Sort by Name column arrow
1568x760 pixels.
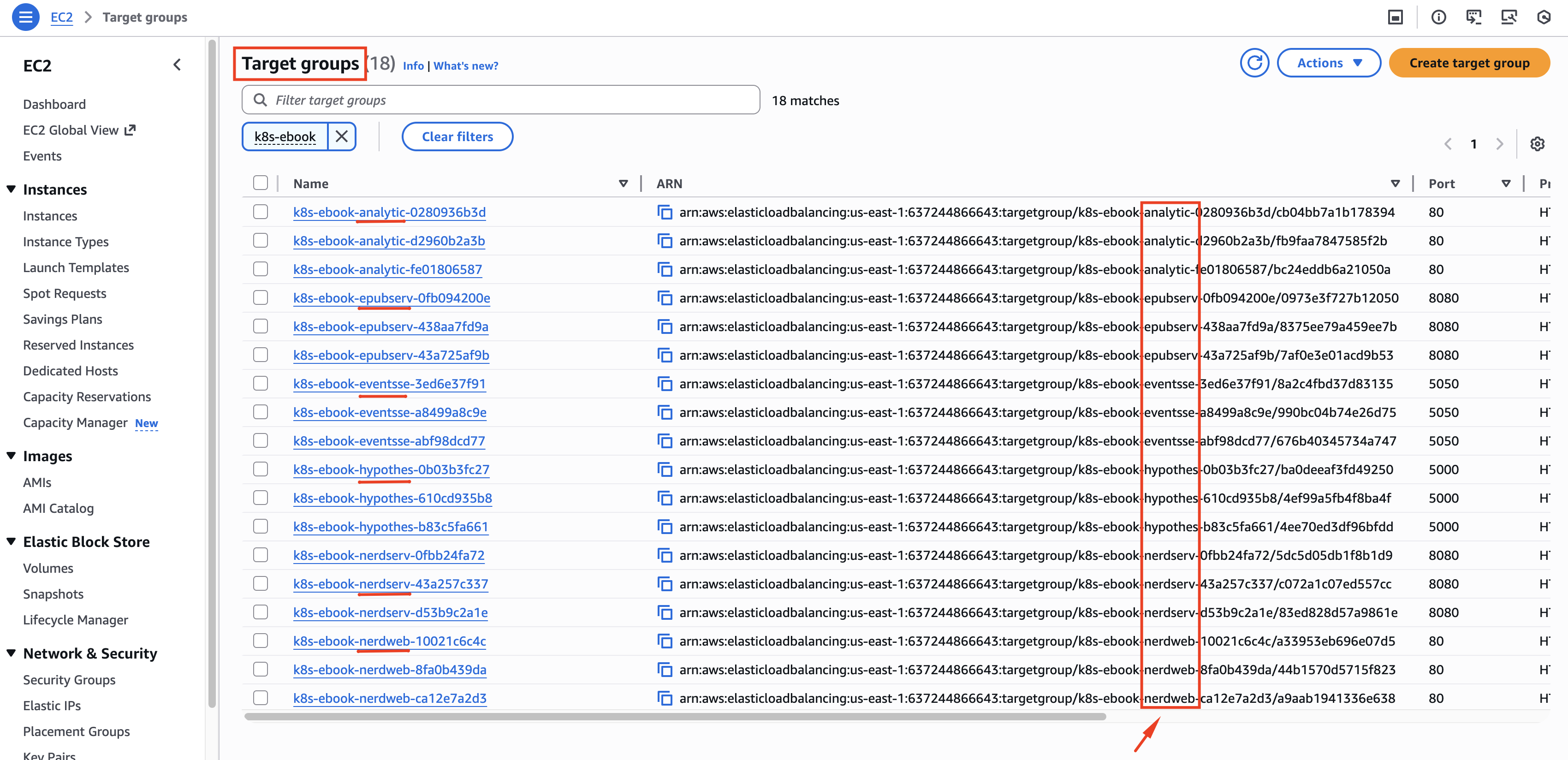tap(623, 184)
